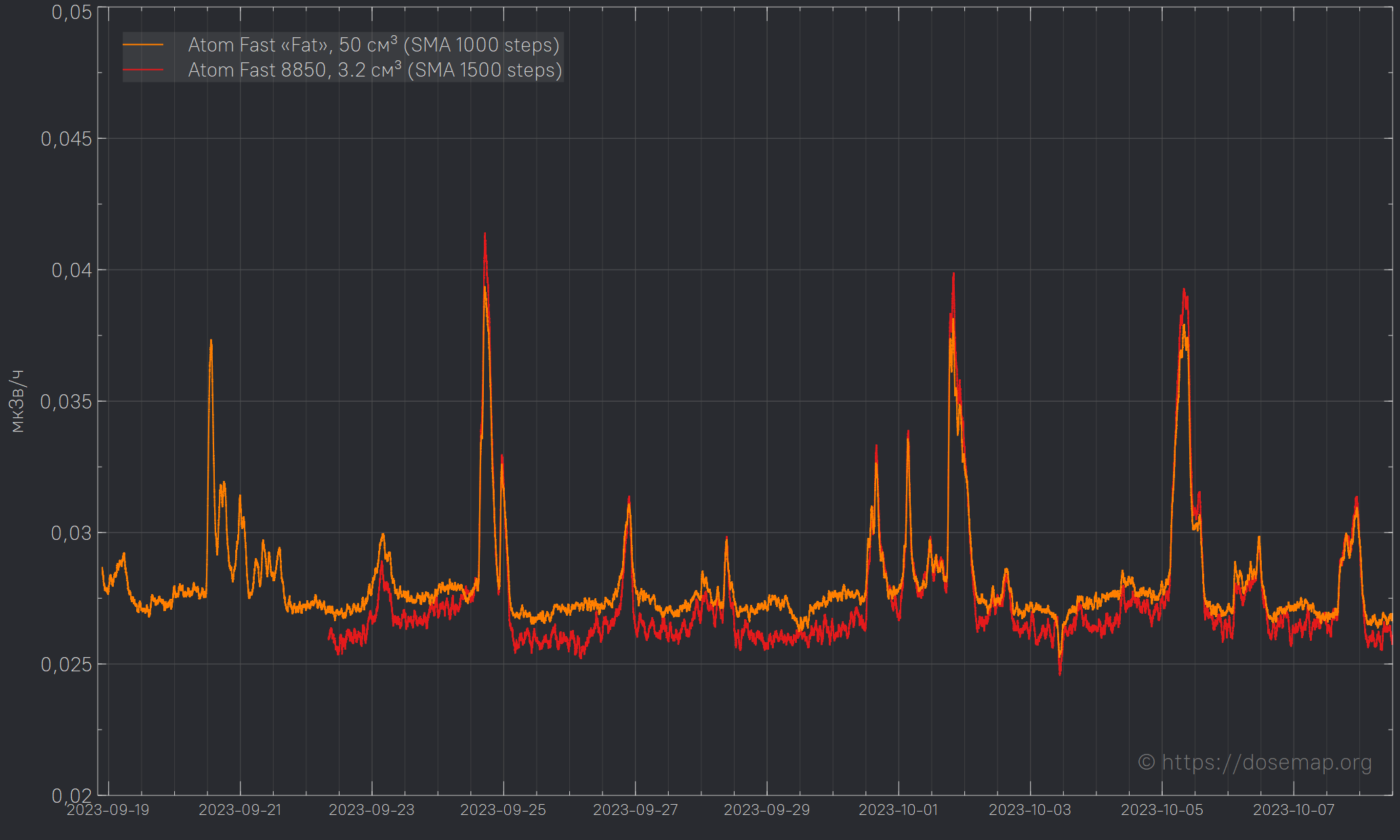Click the orange spike peak on 2023-09-20
The image size is (1400, 840).
point(211,341)
